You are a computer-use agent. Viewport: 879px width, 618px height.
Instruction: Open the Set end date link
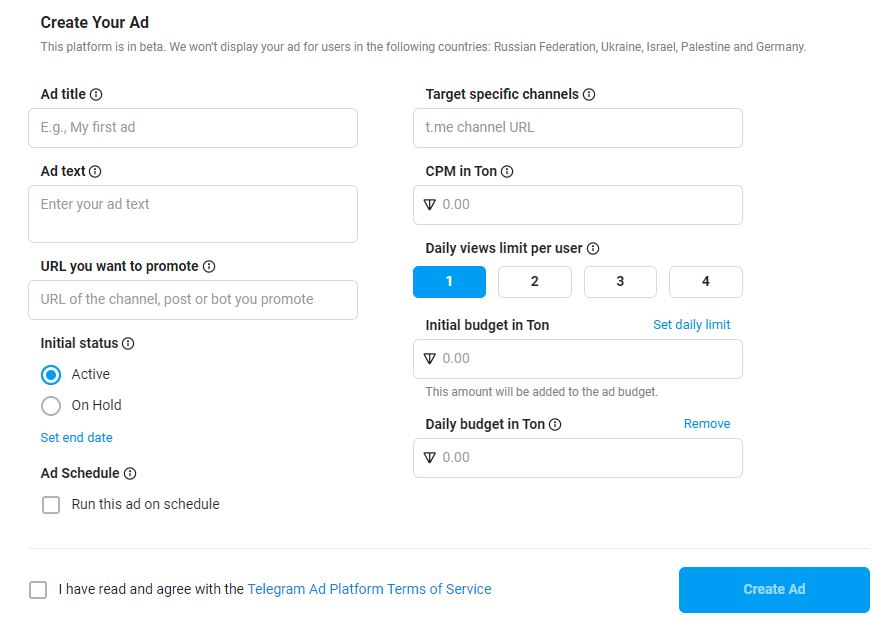coord(76,438)
